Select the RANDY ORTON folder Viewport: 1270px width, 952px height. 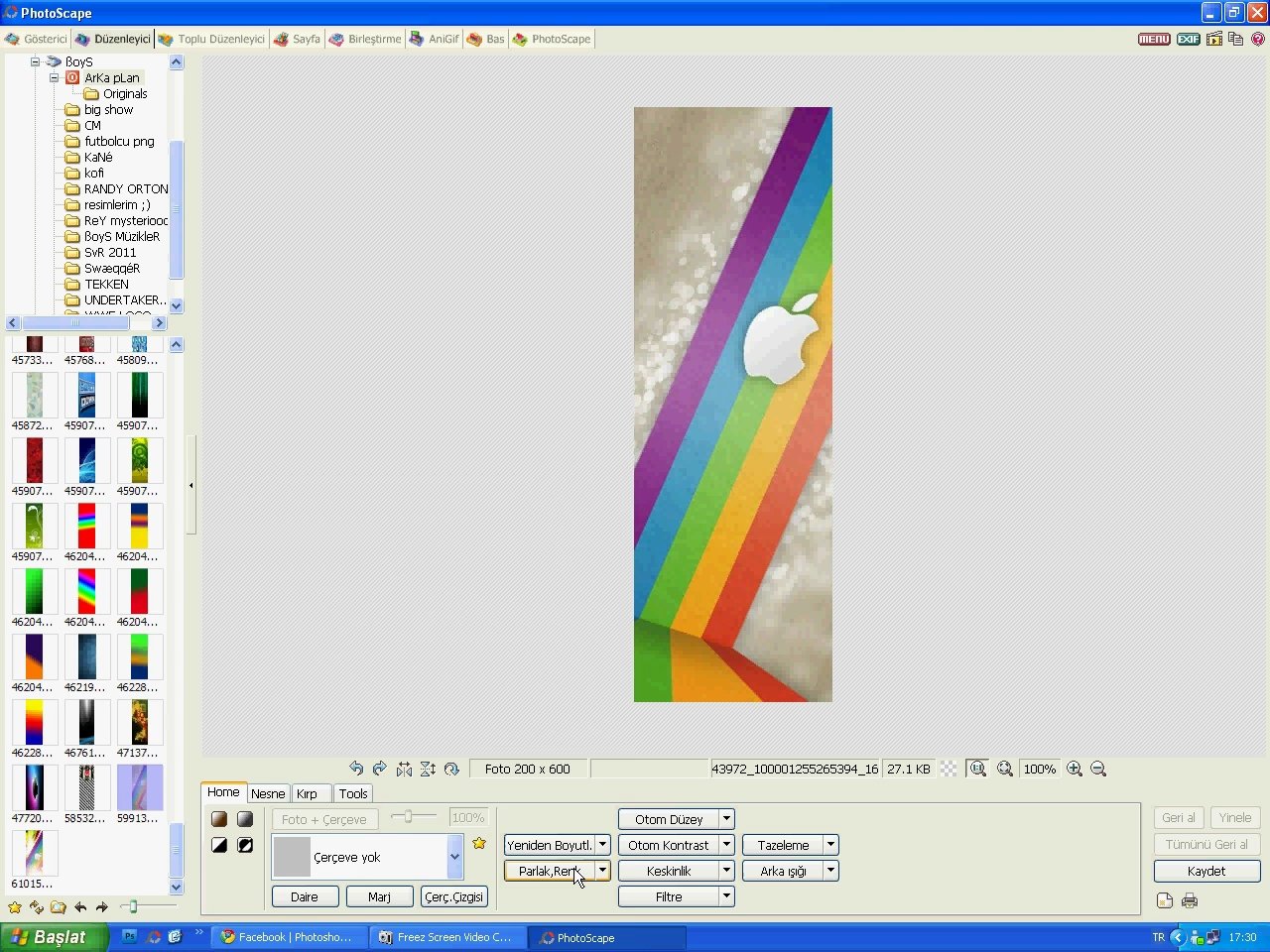(x=125, y=188)
